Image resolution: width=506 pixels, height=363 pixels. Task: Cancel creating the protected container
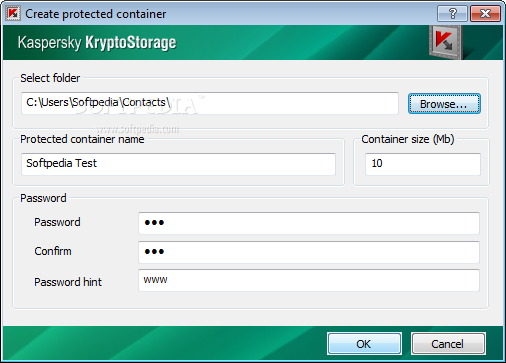(x=448, y=343)
